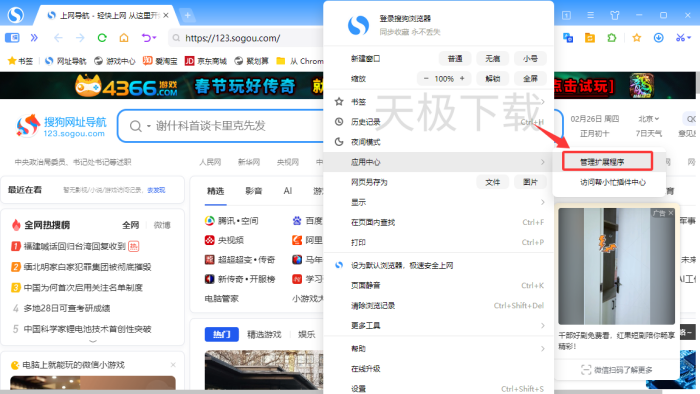Switch to the 影音 tab
The height and width of the screenshot is (394, 700).
(254, 191)
